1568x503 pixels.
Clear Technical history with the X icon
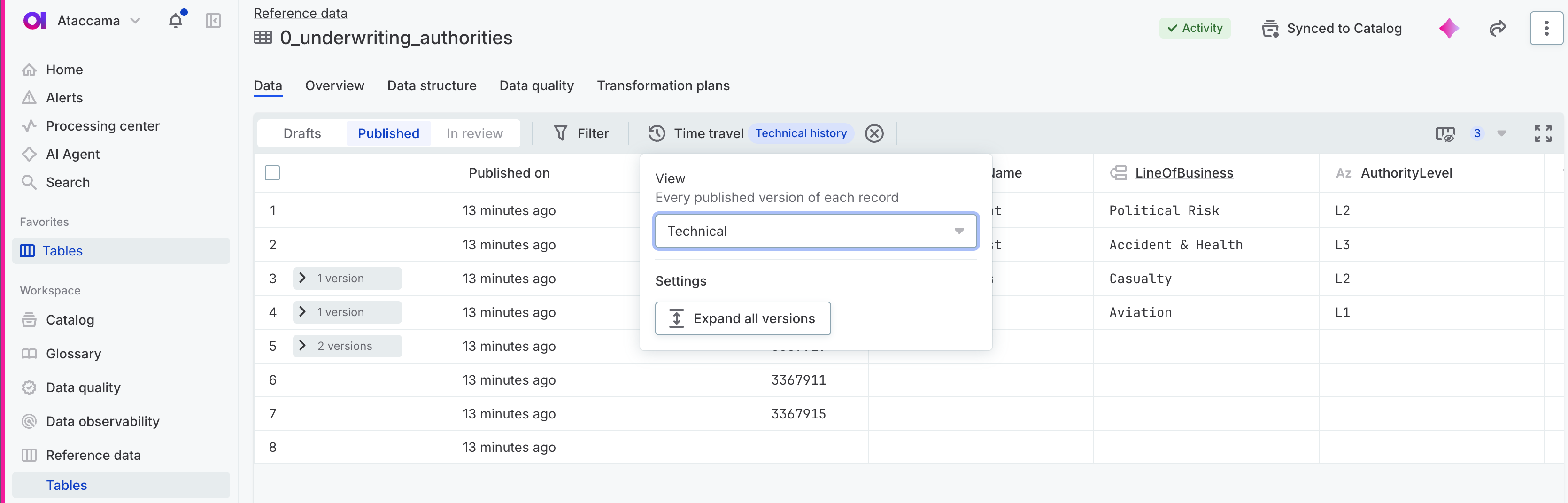pyautogui.click(x=874, y=133)
